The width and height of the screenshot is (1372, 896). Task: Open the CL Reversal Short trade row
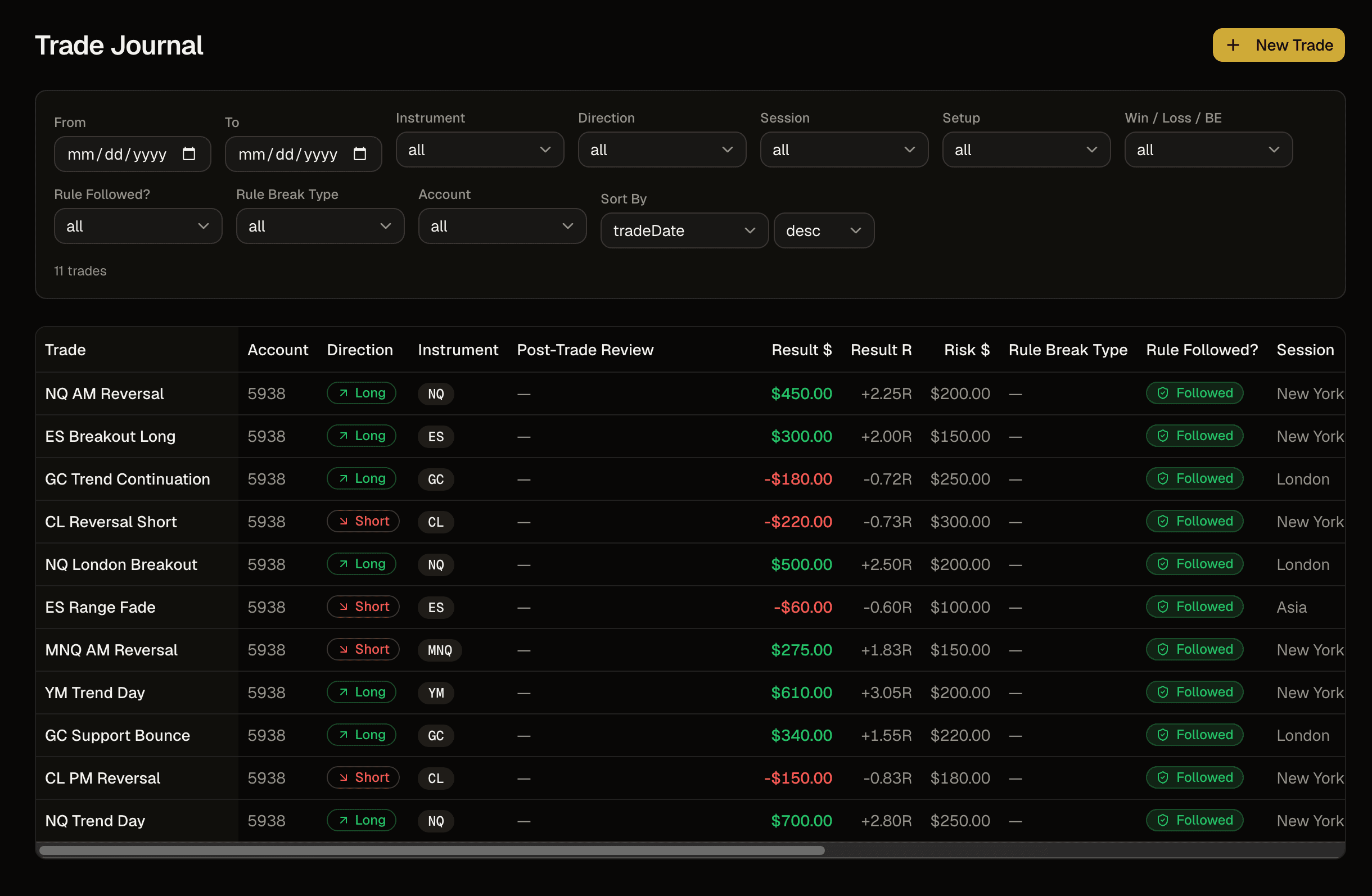pyautogui.click(x=690, y=522)
